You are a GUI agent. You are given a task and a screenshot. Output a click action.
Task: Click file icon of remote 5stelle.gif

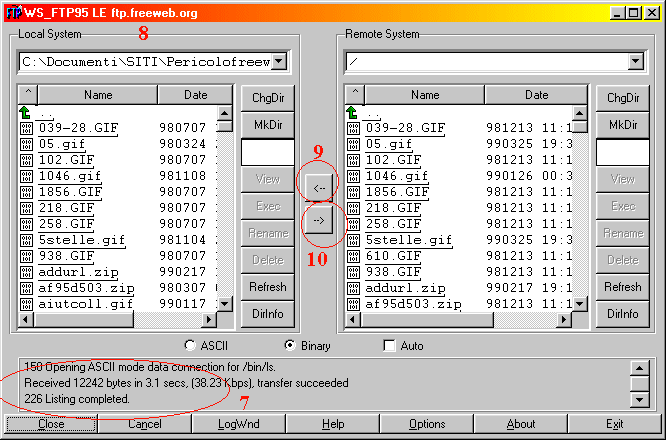click(353, 240)
